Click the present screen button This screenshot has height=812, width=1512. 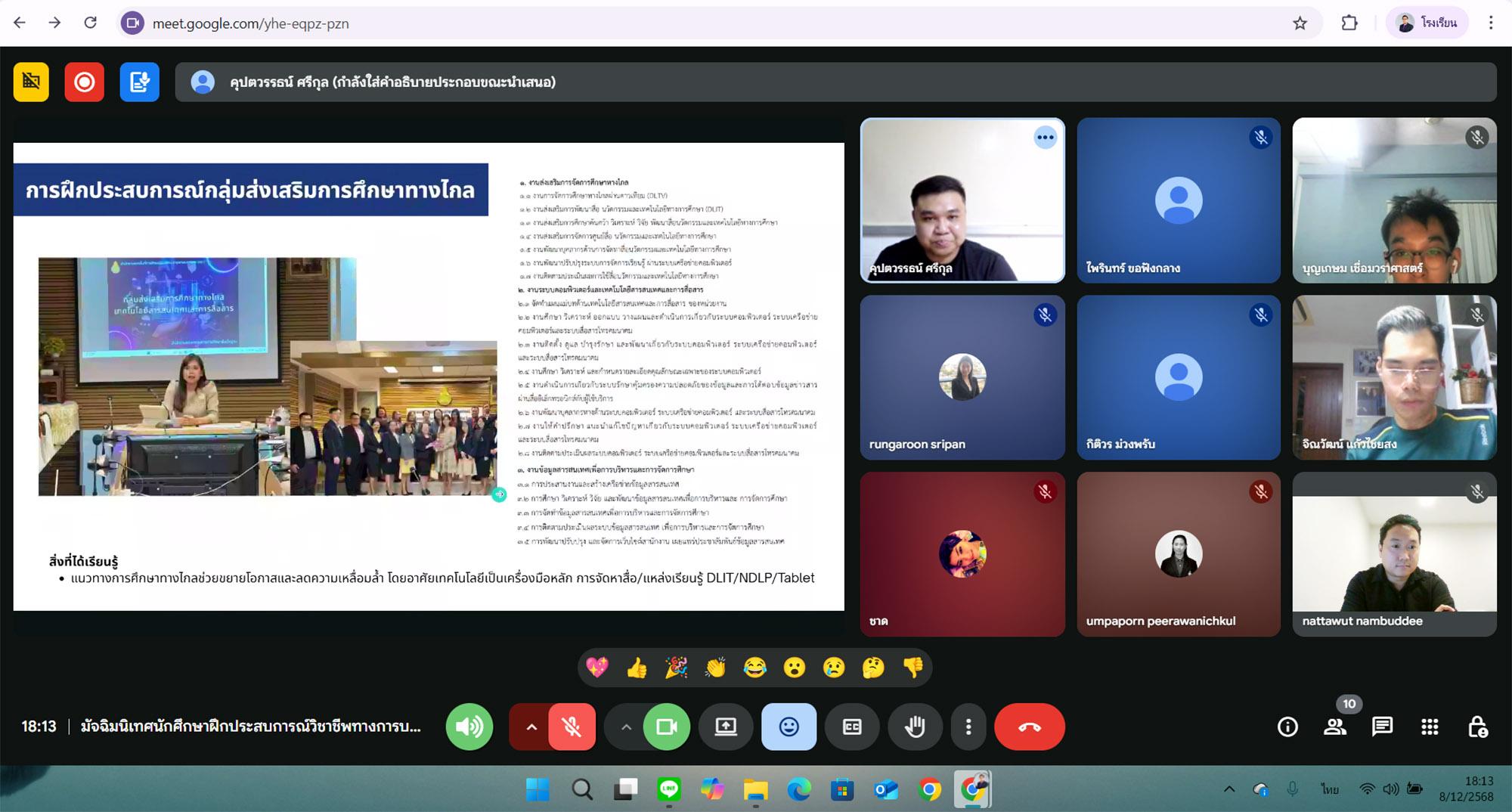click(x=726, y=727)
